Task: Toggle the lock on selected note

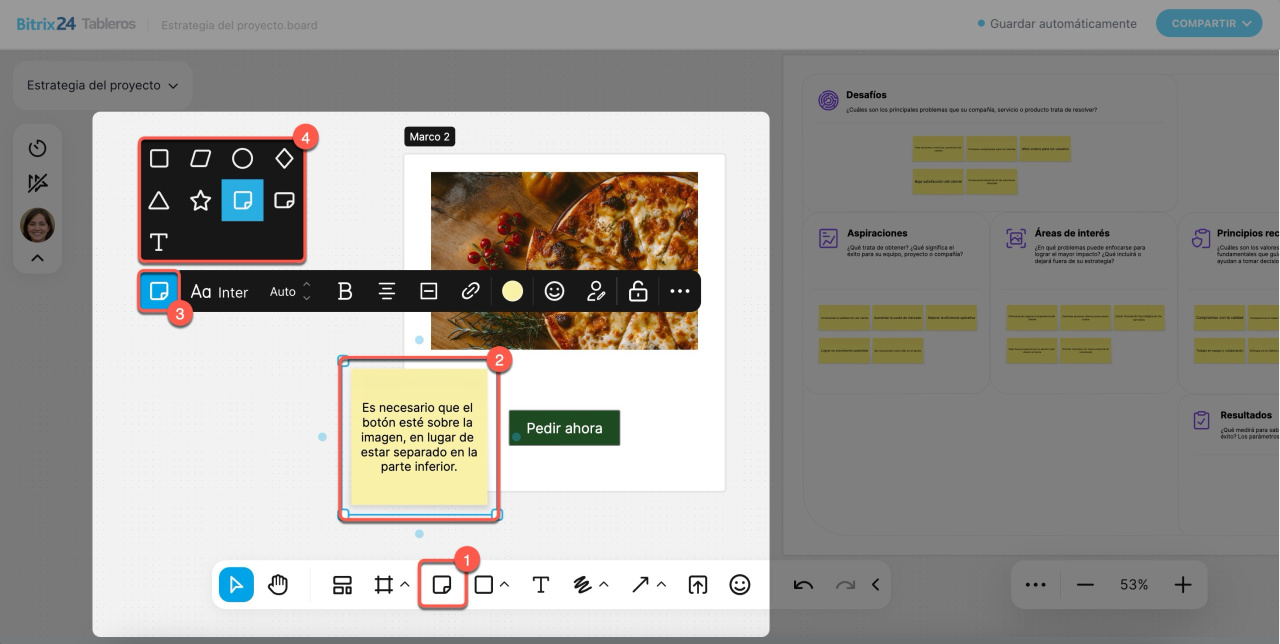Action: click(637, 291)
